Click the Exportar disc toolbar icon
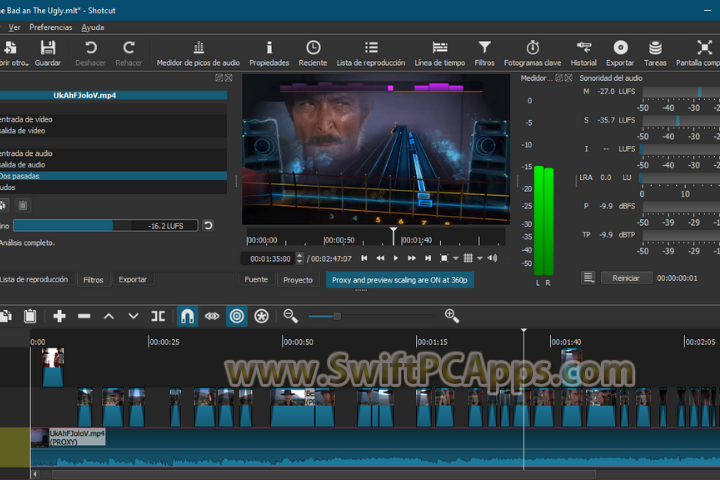Viewport: 720px width, 480px height. [x=620, y=48]
